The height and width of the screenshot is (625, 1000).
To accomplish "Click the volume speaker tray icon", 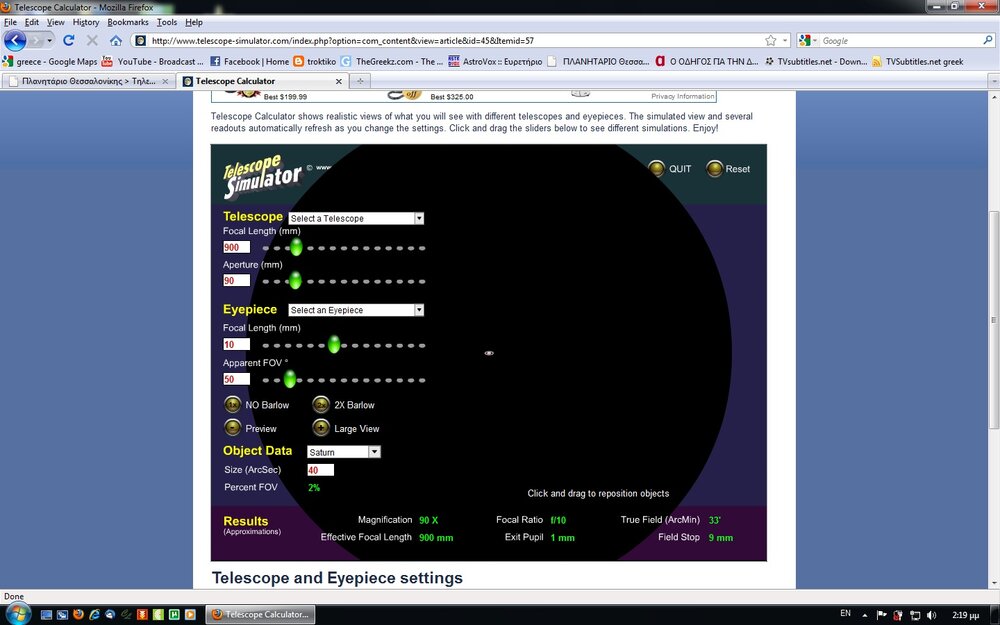I will click(931, 614).
